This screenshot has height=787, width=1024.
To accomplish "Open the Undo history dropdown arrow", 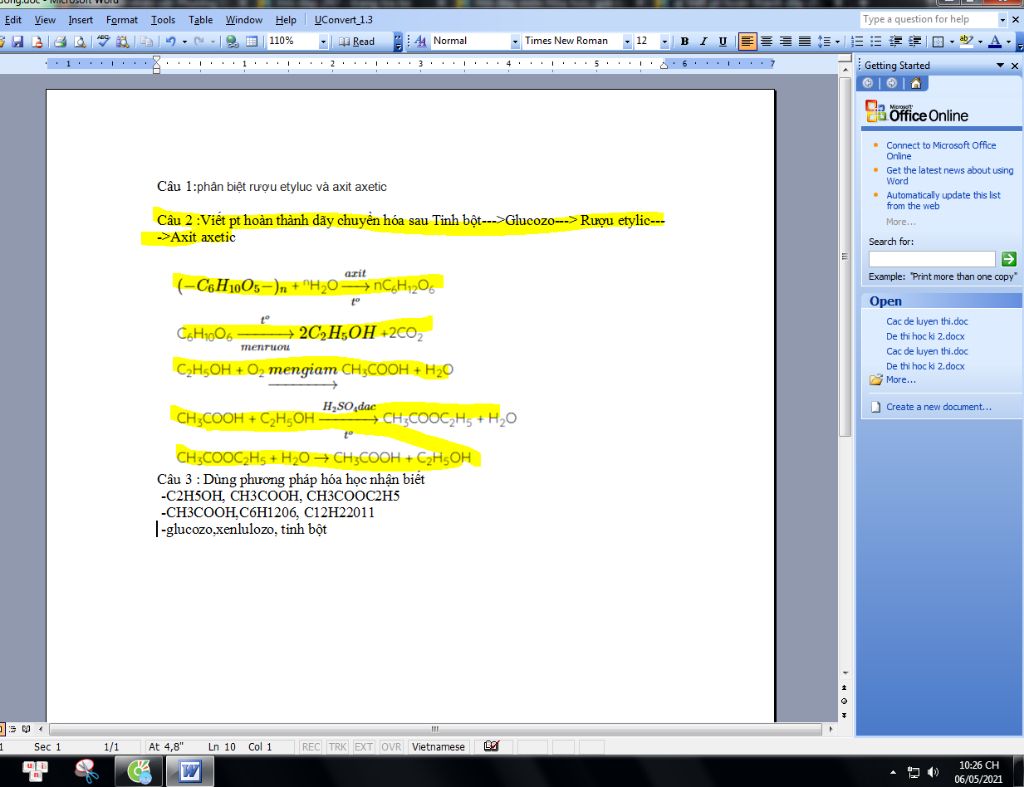I will (x=184, y=42).
